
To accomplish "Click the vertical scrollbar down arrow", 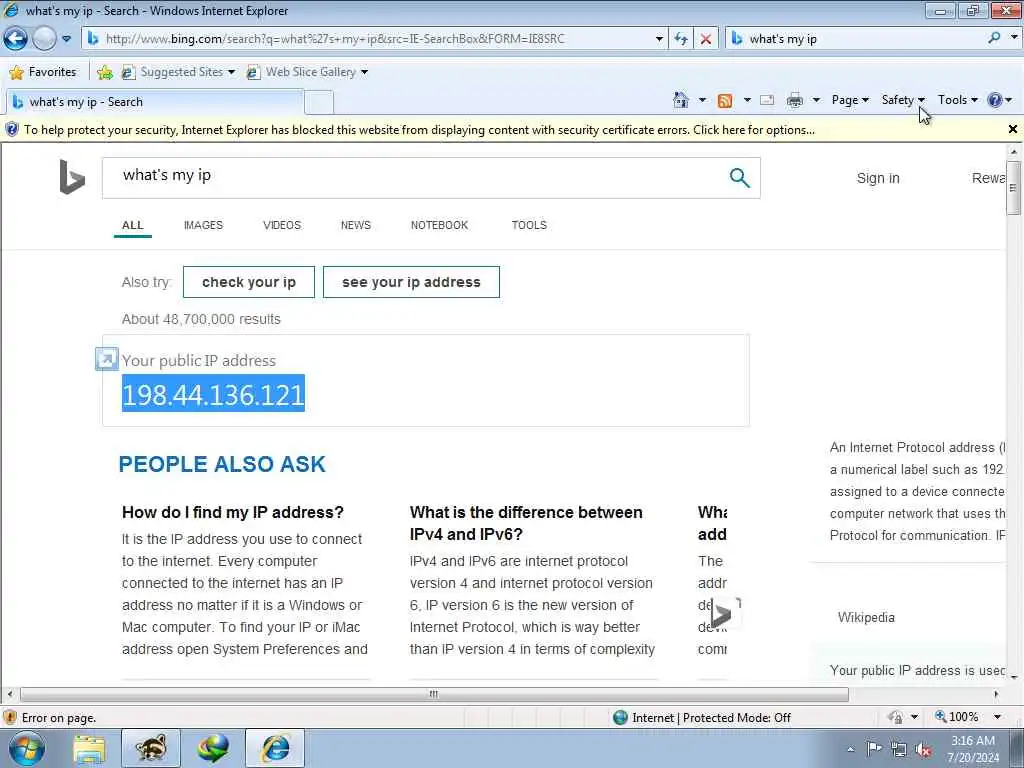I will [x=1013, y=677].
